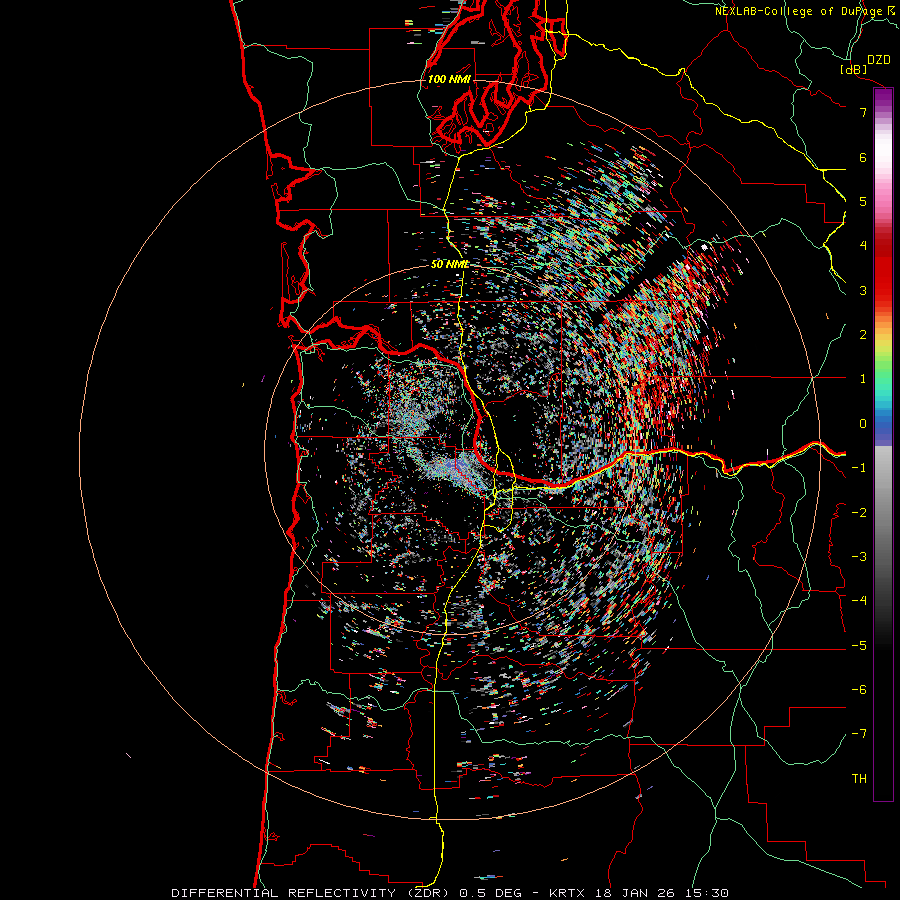Click the blue 0 dB band on color bar
The image size is (900, 900).
883,424
